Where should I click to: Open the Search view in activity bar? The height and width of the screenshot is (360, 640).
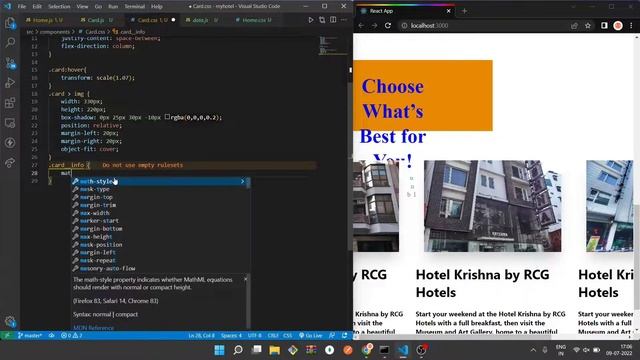pyautogui.click(x=10, y=42)
